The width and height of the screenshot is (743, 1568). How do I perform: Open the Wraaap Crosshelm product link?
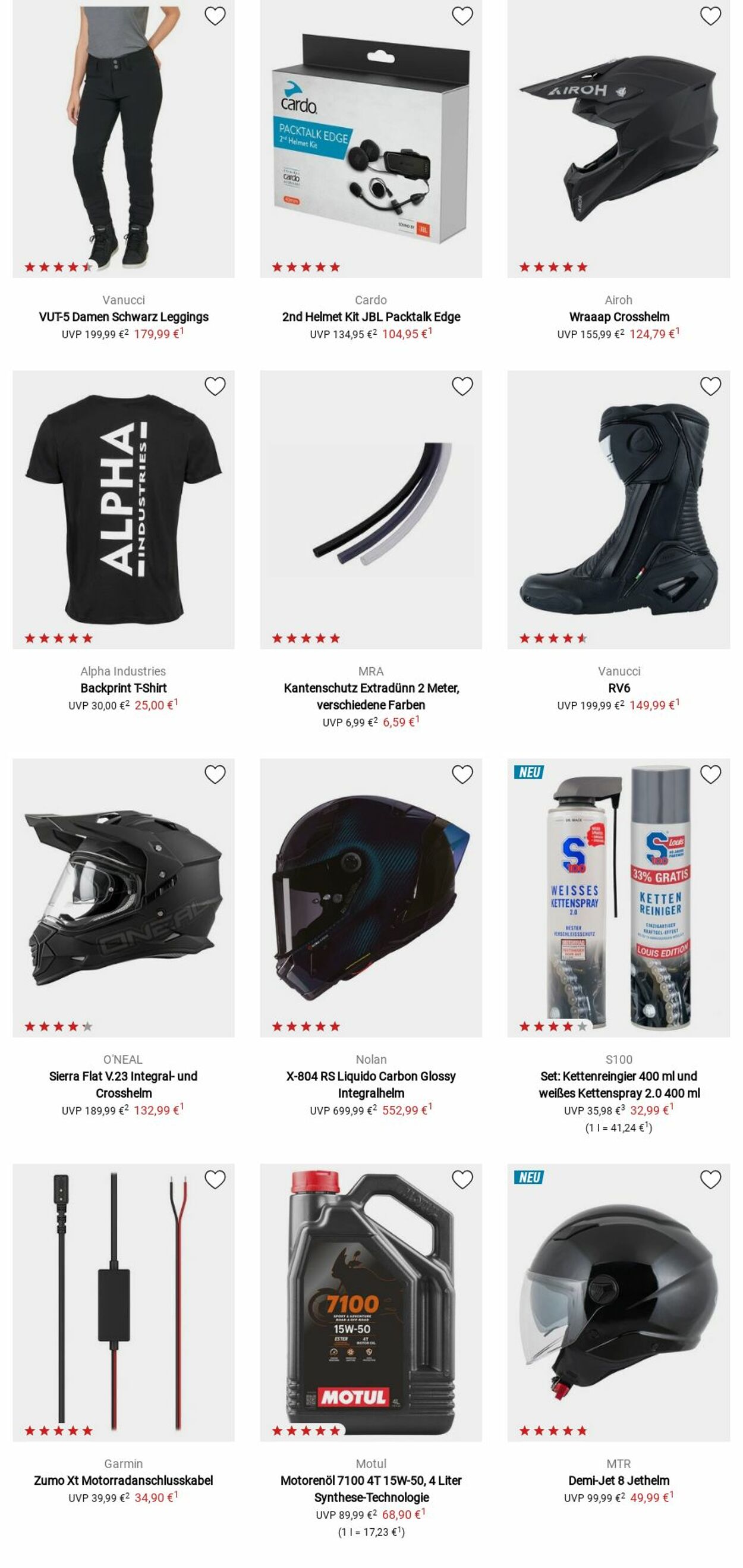tap(619, 317)
